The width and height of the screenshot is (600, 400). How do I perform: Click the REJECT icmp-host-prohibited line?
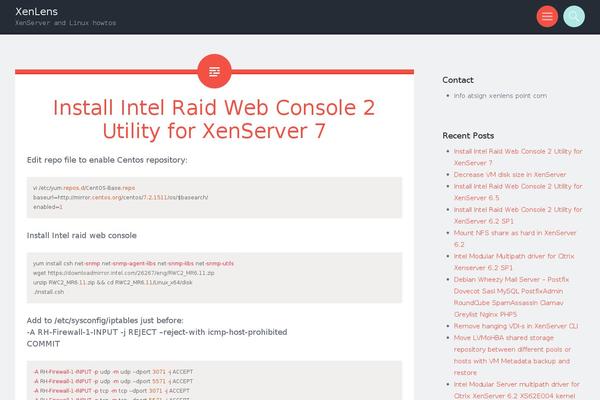point(157,332)
